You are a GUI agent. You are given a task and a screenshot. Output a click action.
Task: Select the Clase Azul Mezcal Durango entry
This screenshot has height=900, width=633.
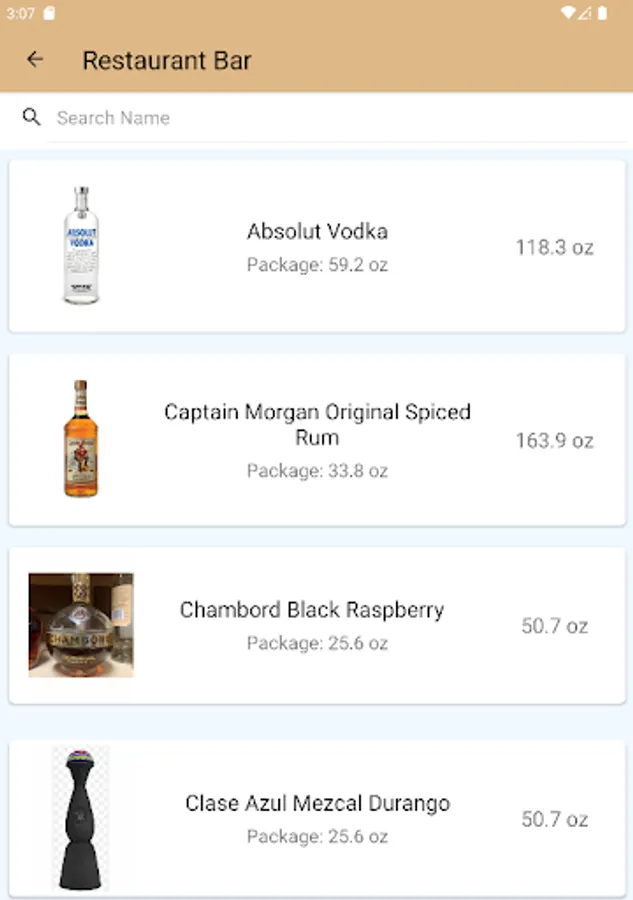coord(316,817)
